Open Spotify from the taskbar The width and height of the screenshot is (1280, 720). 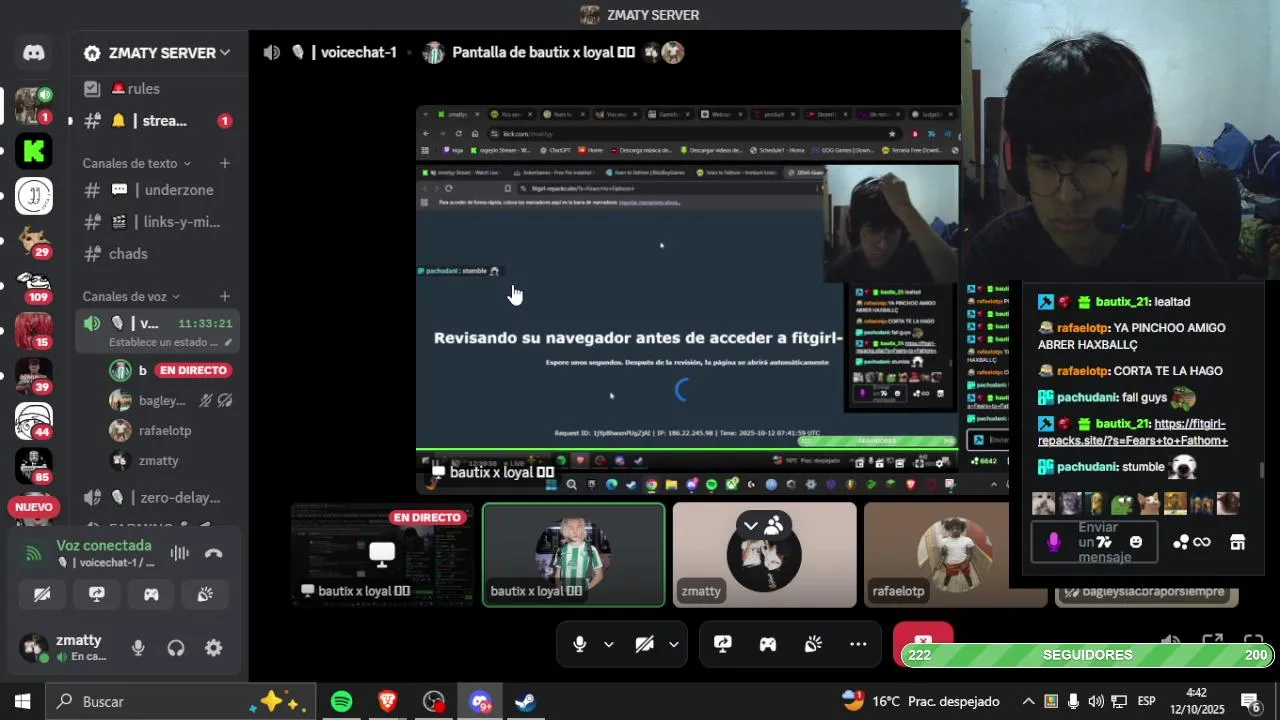[x=342, y=702]
